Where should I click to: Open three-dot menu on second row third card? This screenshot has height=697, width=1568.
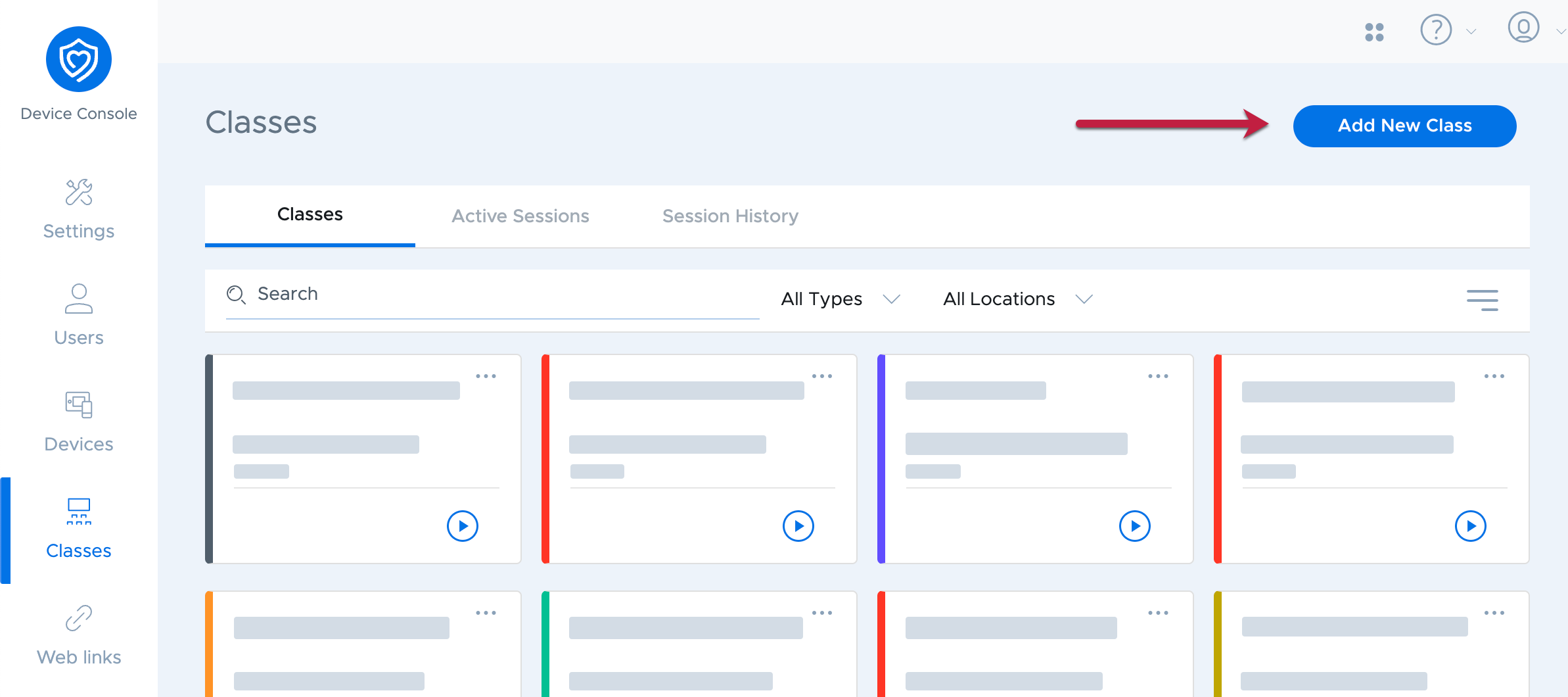(1158, 613)
